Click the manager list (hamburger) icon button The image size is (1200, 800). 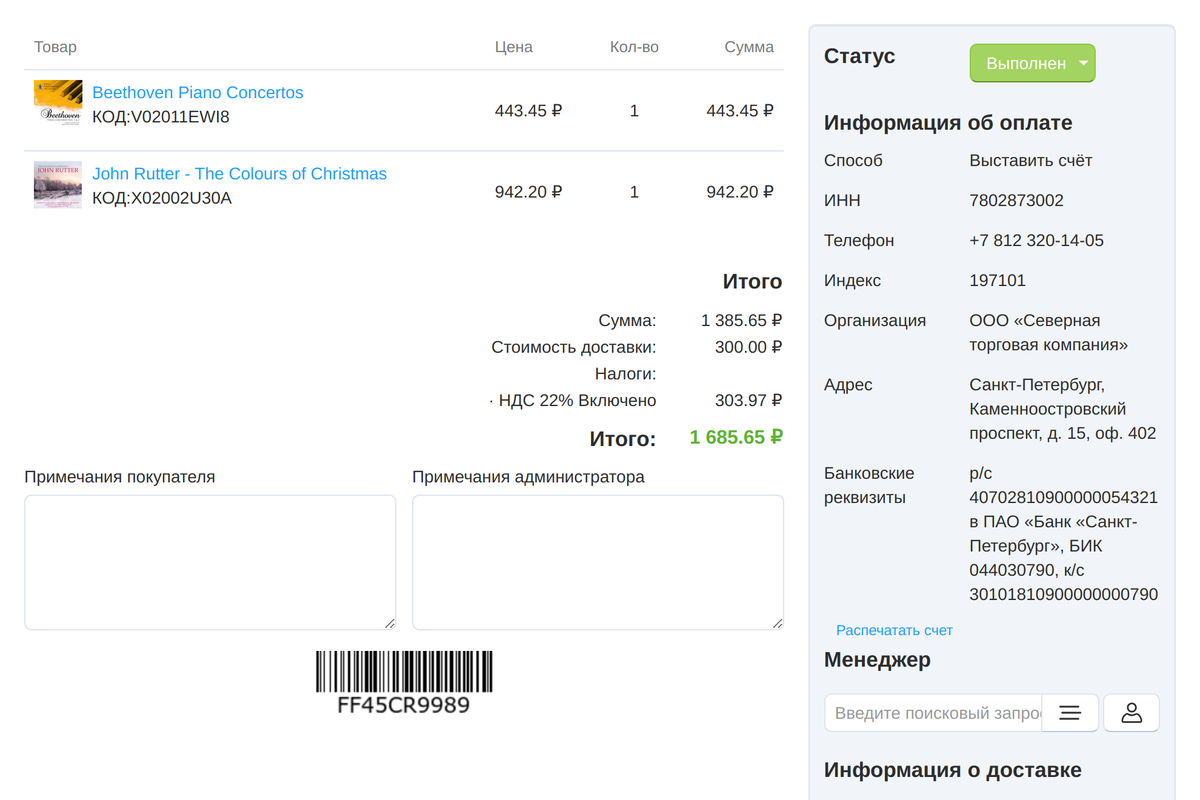pos(1070,713)
